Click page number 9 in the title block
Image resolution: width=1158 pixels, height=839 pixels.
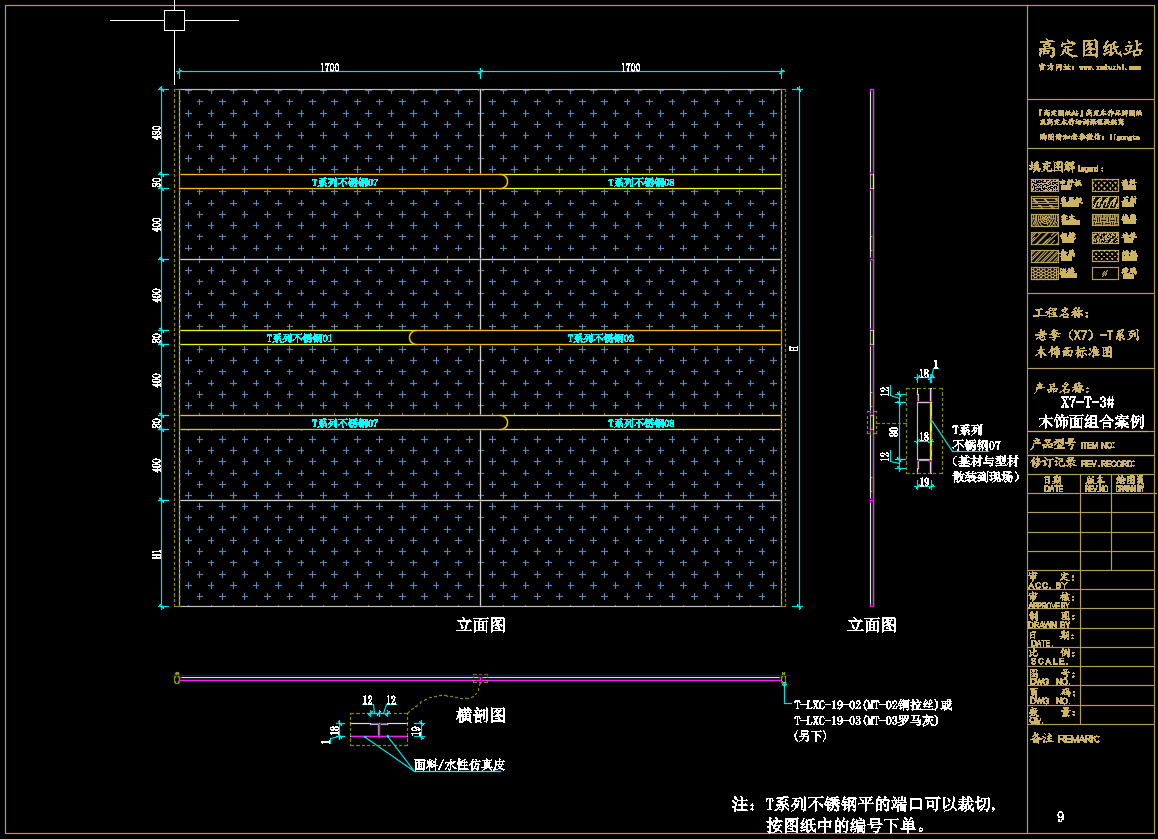[x=1060, y=817]
